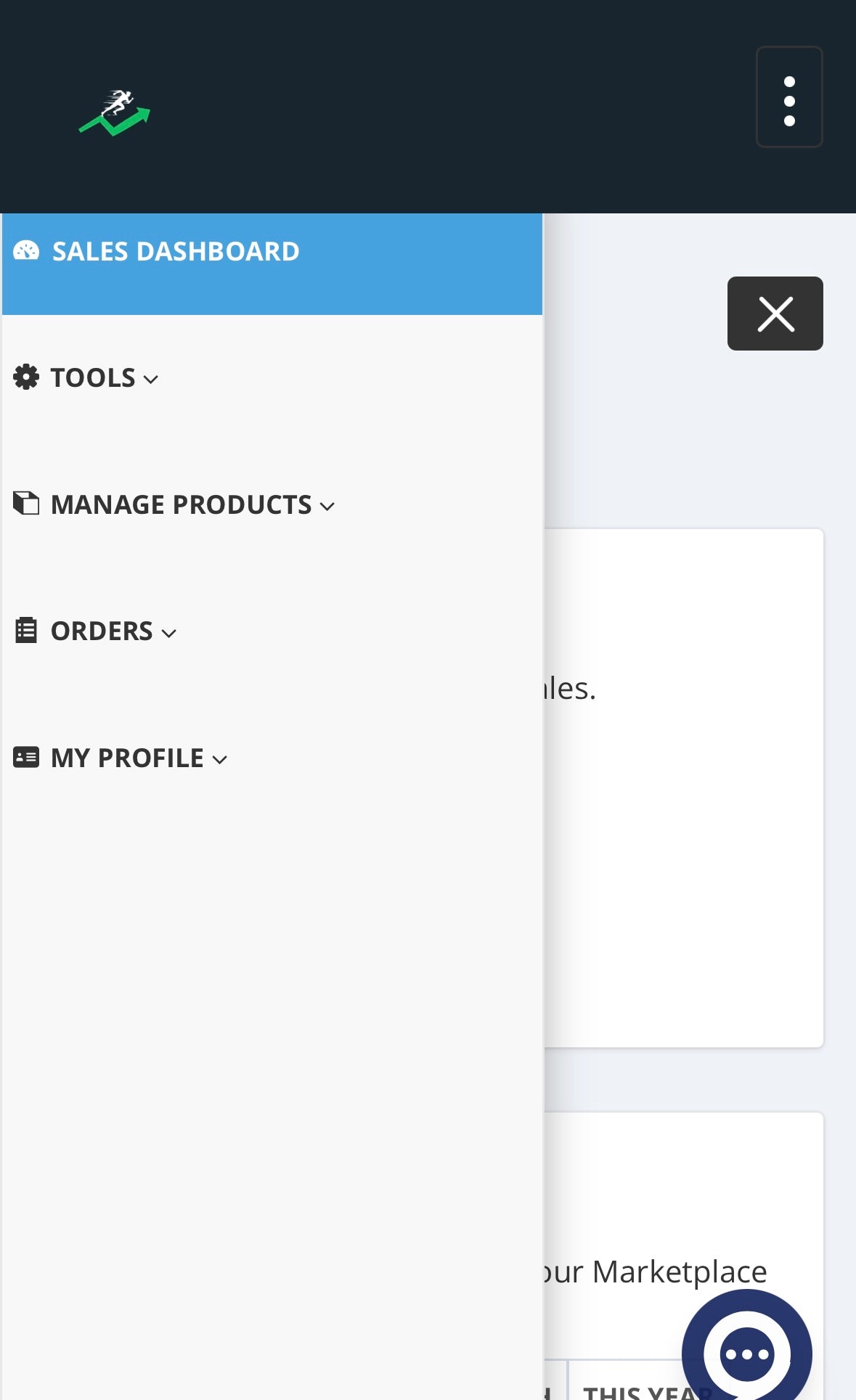Click the Marketplace text in the card

tap(679, 1272)
